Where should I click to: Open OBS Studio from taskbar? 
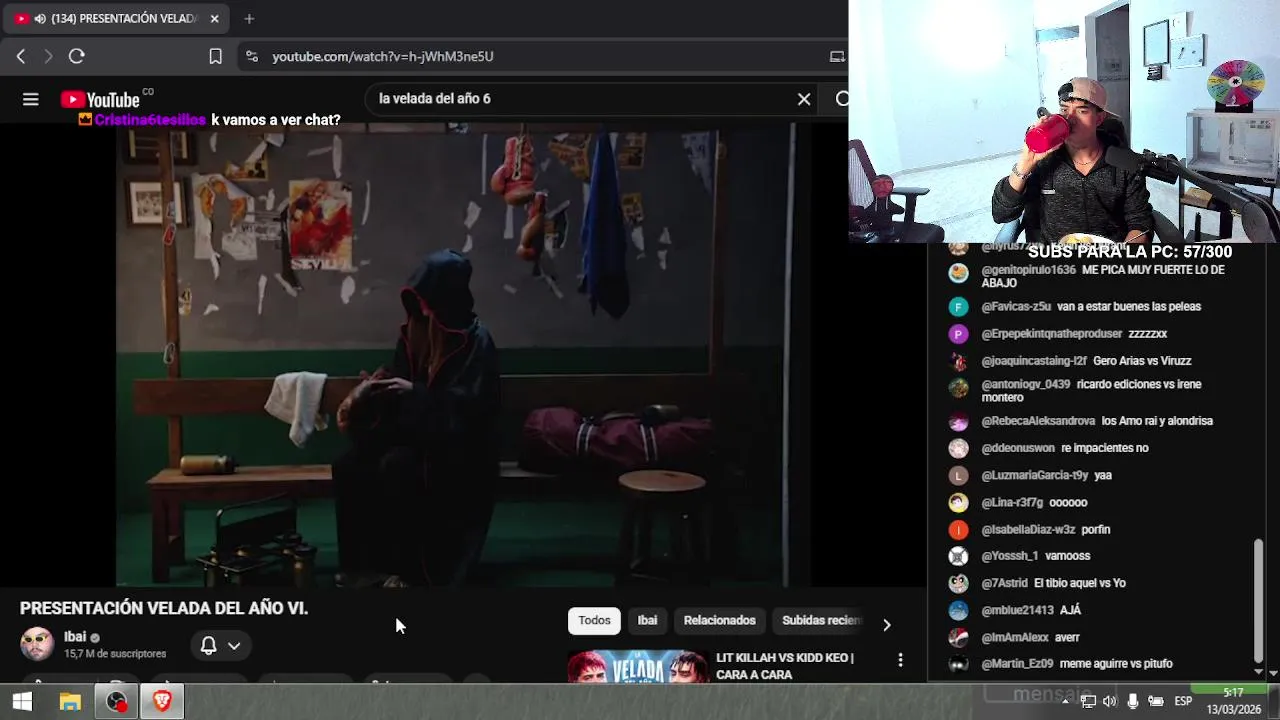[x=117, y=702]
